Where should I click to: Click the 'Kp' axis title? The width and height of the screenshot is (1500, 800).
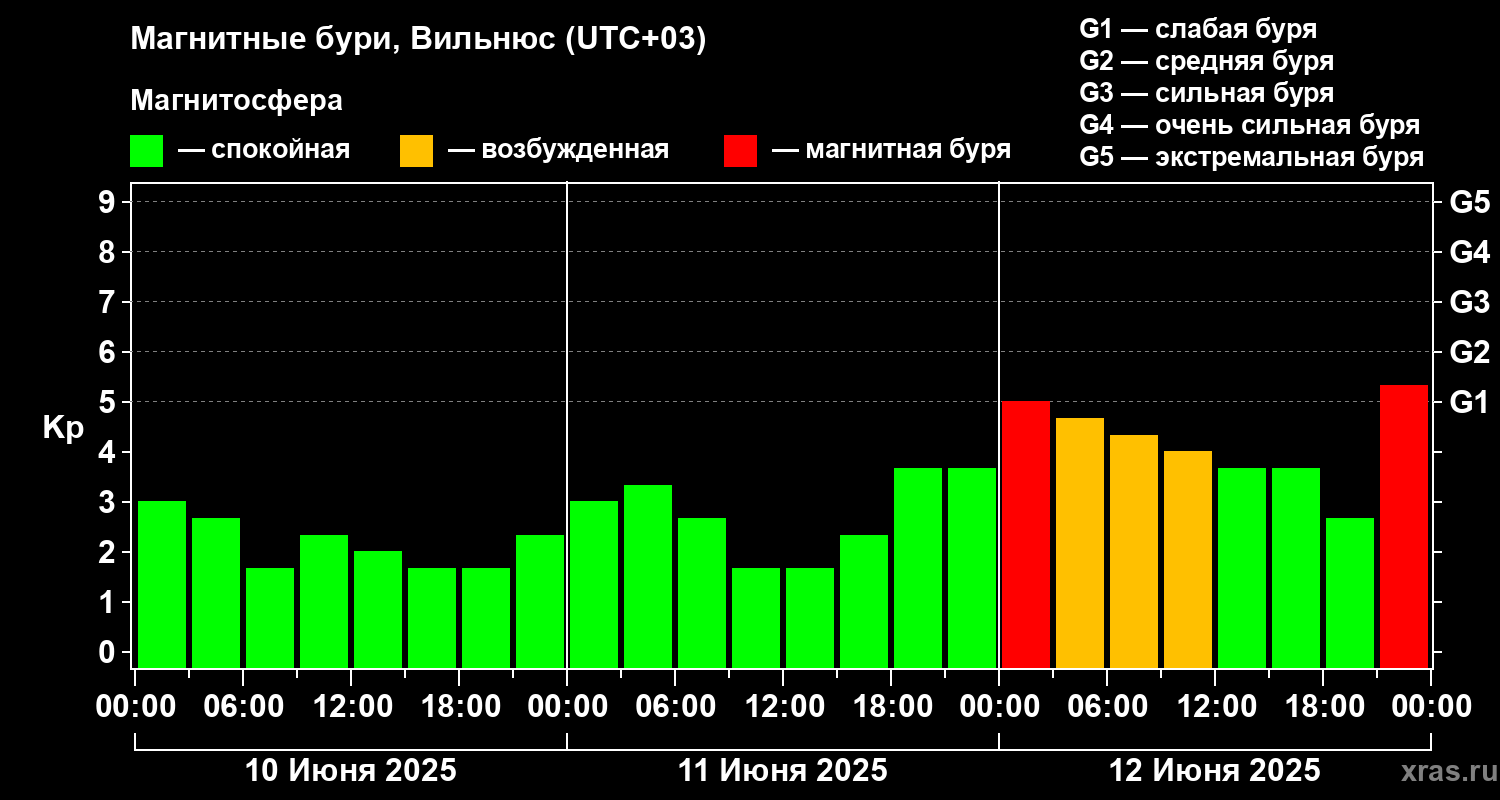coord(63,427)
